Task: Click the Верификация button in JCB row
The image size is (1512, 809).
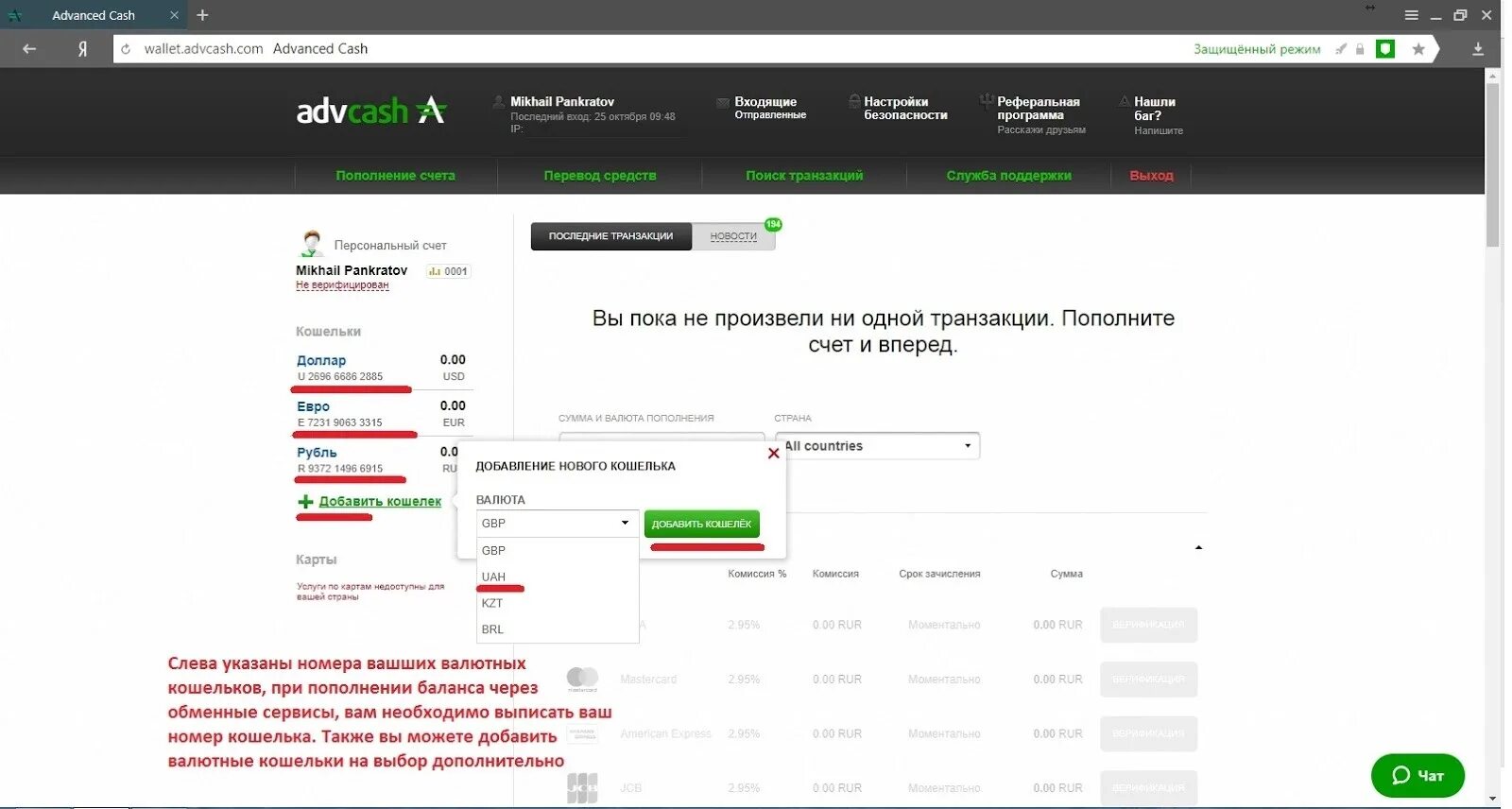Action: (1148, 787)
